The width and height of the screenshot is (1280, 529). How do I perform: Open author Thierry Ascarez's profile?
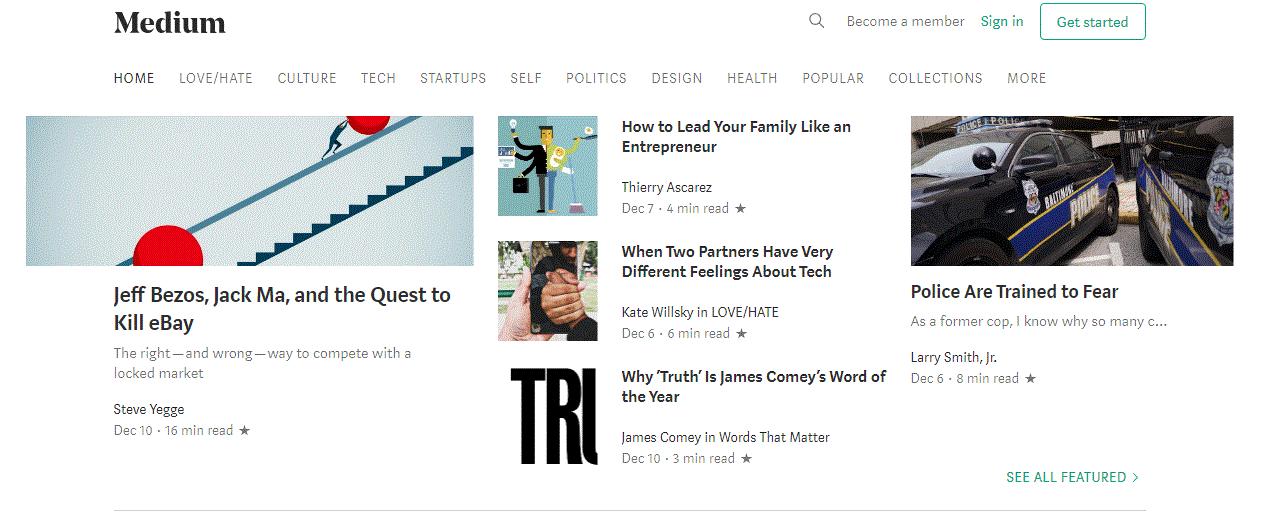[667, 187]
